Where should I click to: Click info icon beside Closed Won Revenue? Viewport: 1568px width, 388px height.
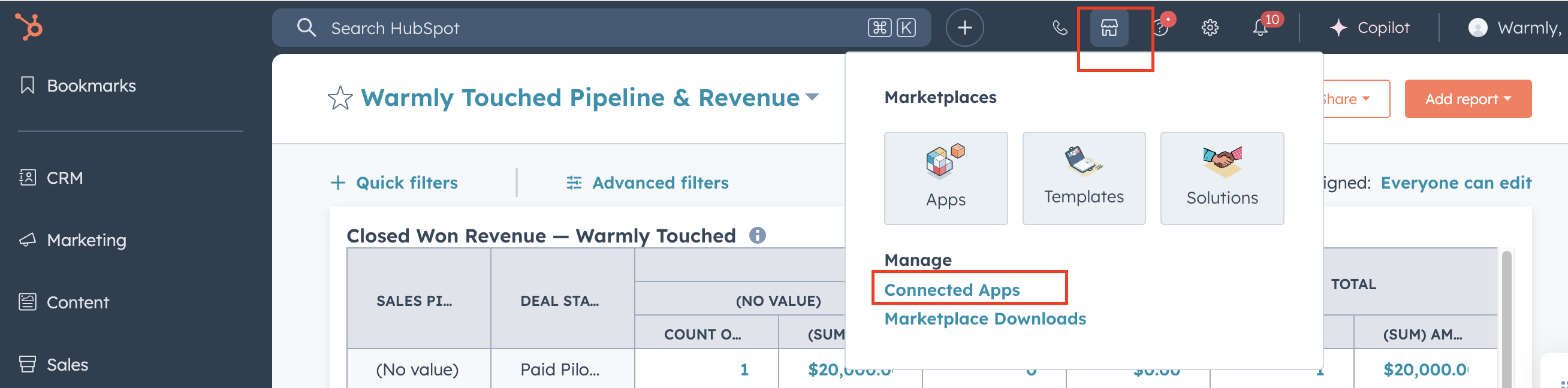tap(757, 235)
